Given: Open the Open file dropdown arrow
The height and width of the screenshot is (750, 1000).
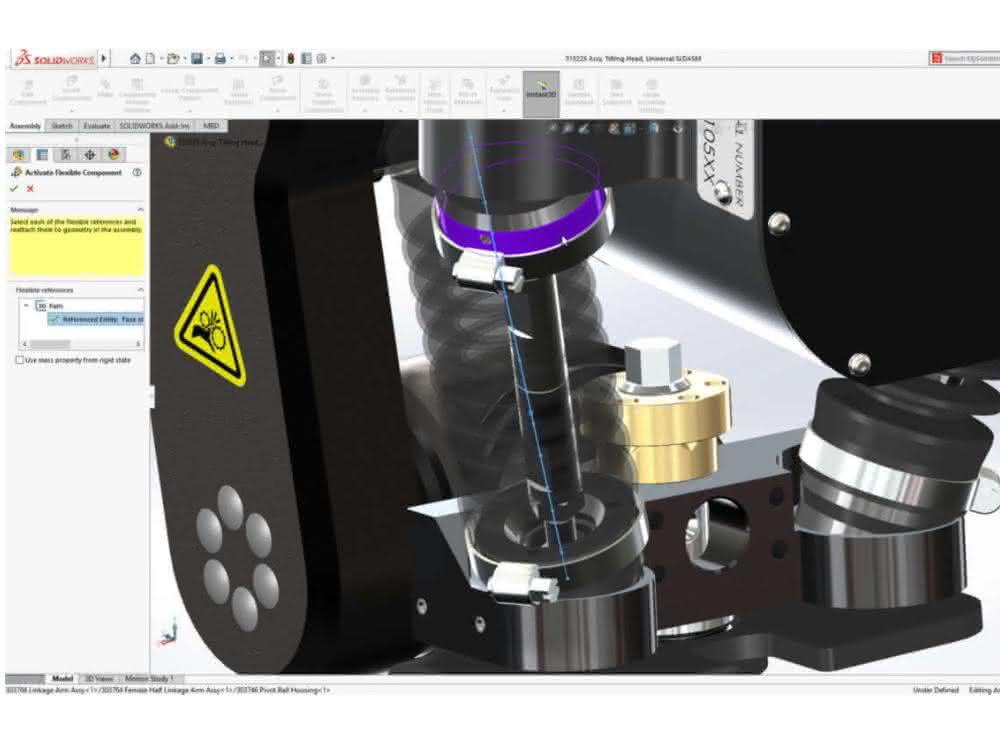Looking at the screenshot, I should coord(184,59).
